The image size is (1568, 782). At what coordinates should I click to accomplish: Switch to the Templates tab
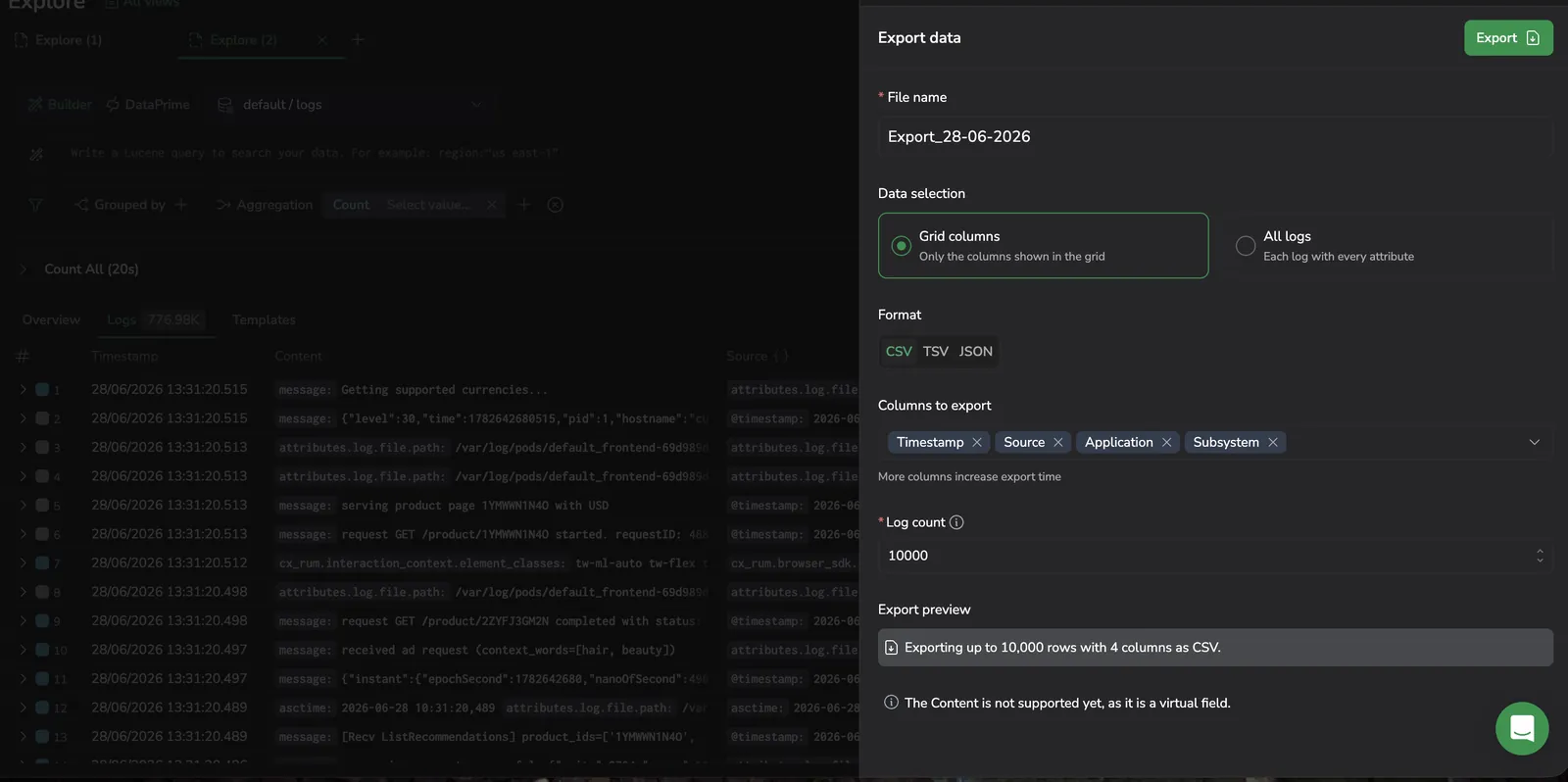point(264,319)
